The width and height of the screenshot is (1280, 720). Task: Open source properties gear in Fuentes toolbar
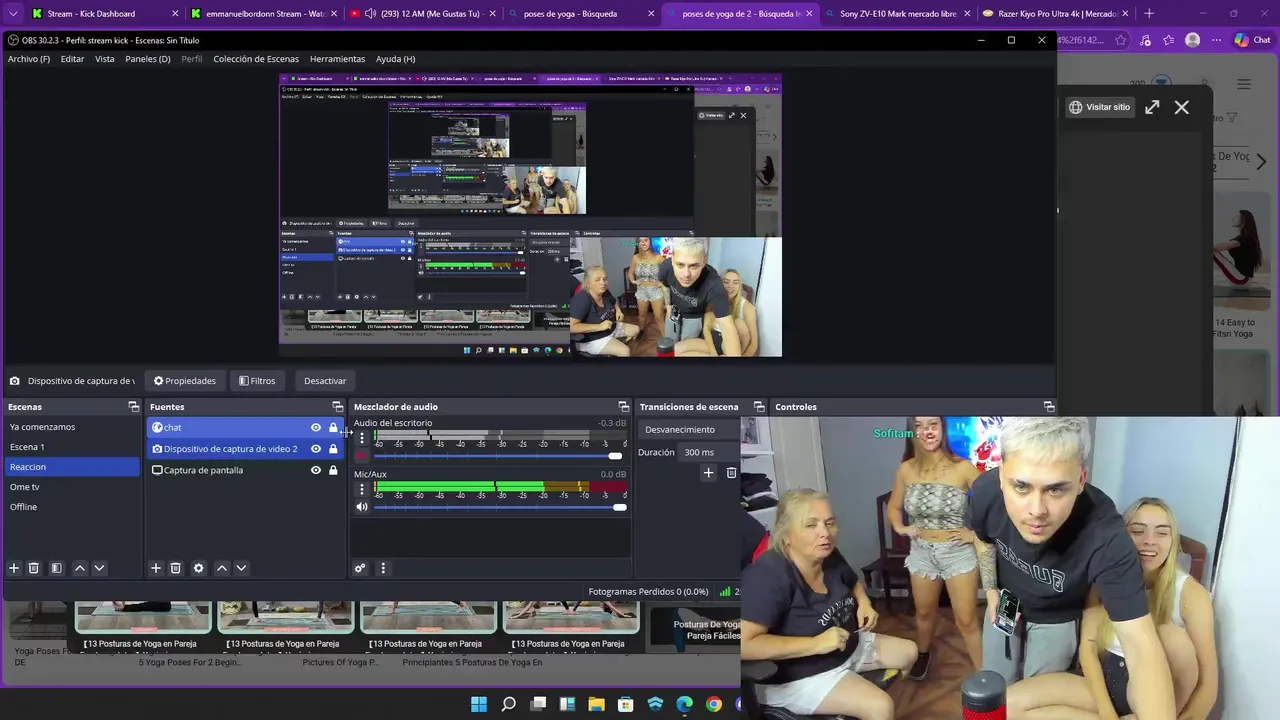[x=198, y=568]
